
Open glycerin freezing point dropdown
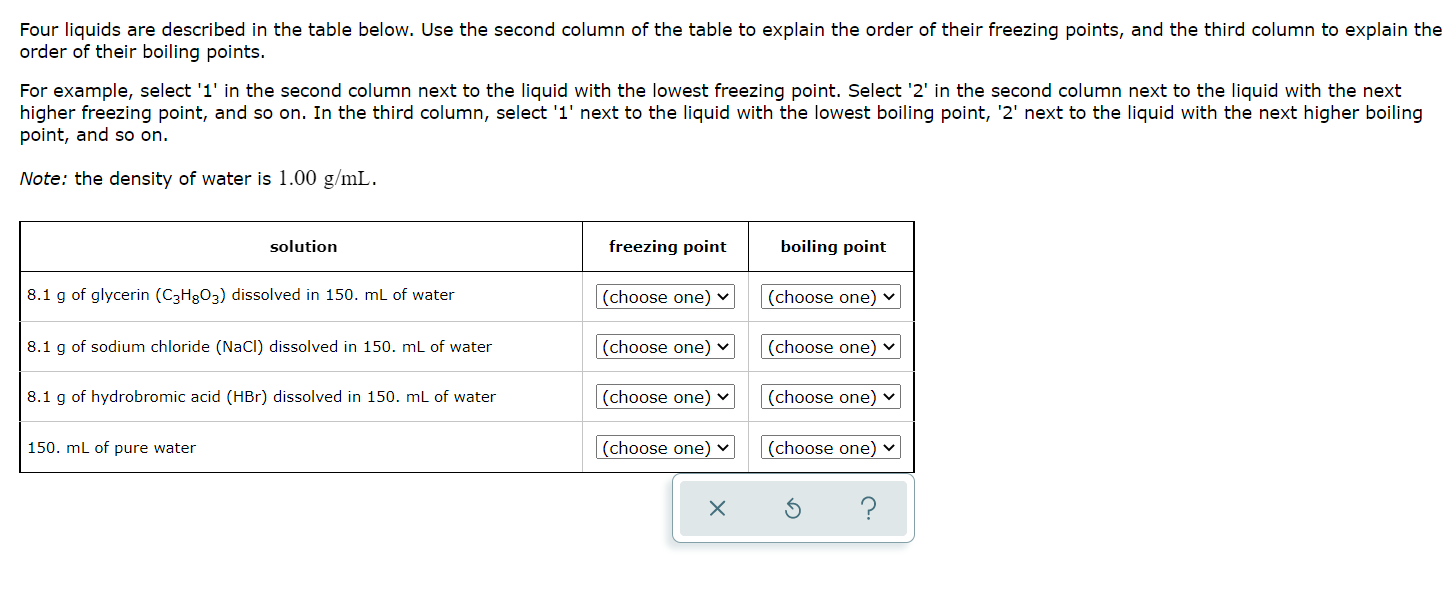click(x=666, y=297)
